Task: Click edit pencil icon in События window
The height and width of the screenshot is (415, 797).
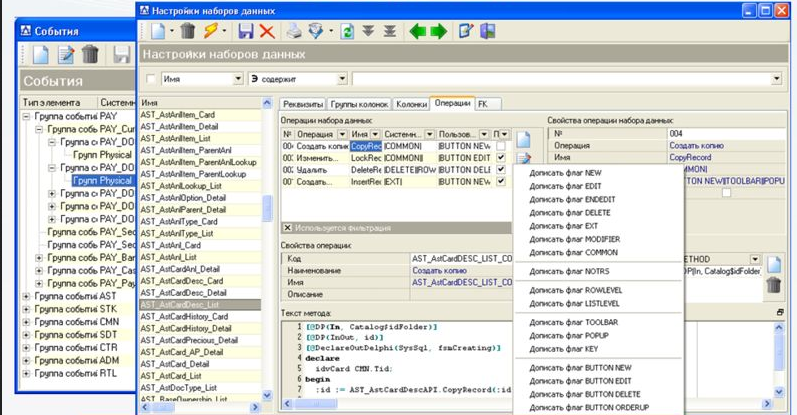Action: (x=66, y=54)
